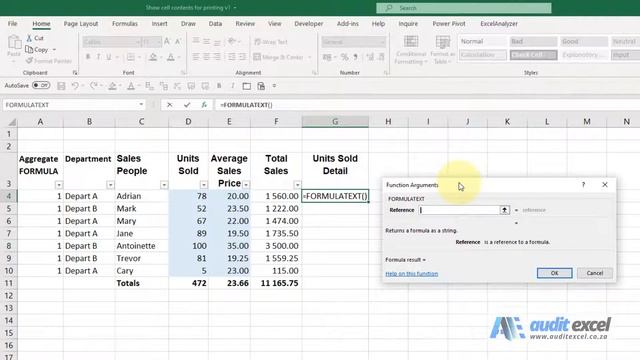
Task: Switch to the Data tab
Action: [216, 24]
